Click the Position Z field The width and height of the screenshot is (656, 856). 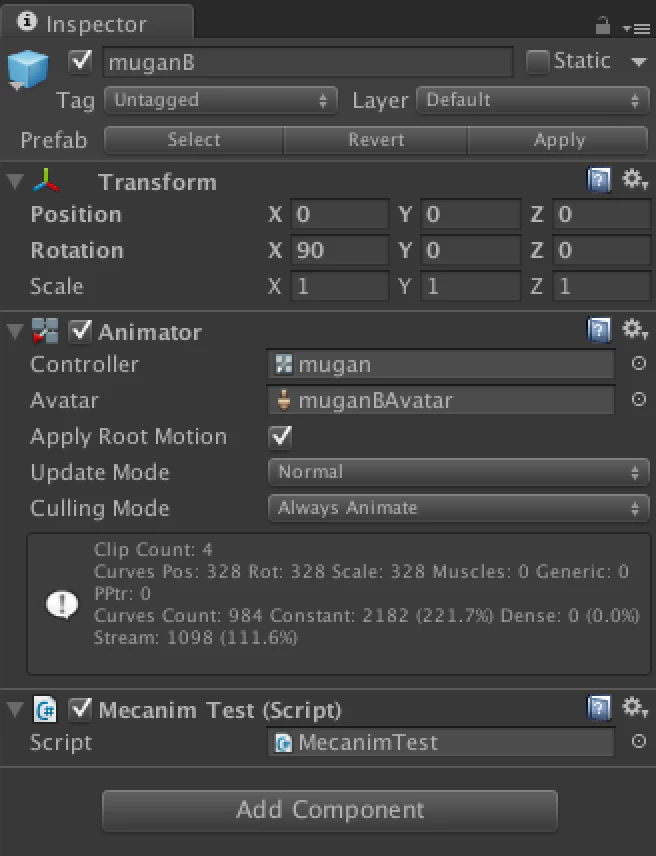click(601, 214)
